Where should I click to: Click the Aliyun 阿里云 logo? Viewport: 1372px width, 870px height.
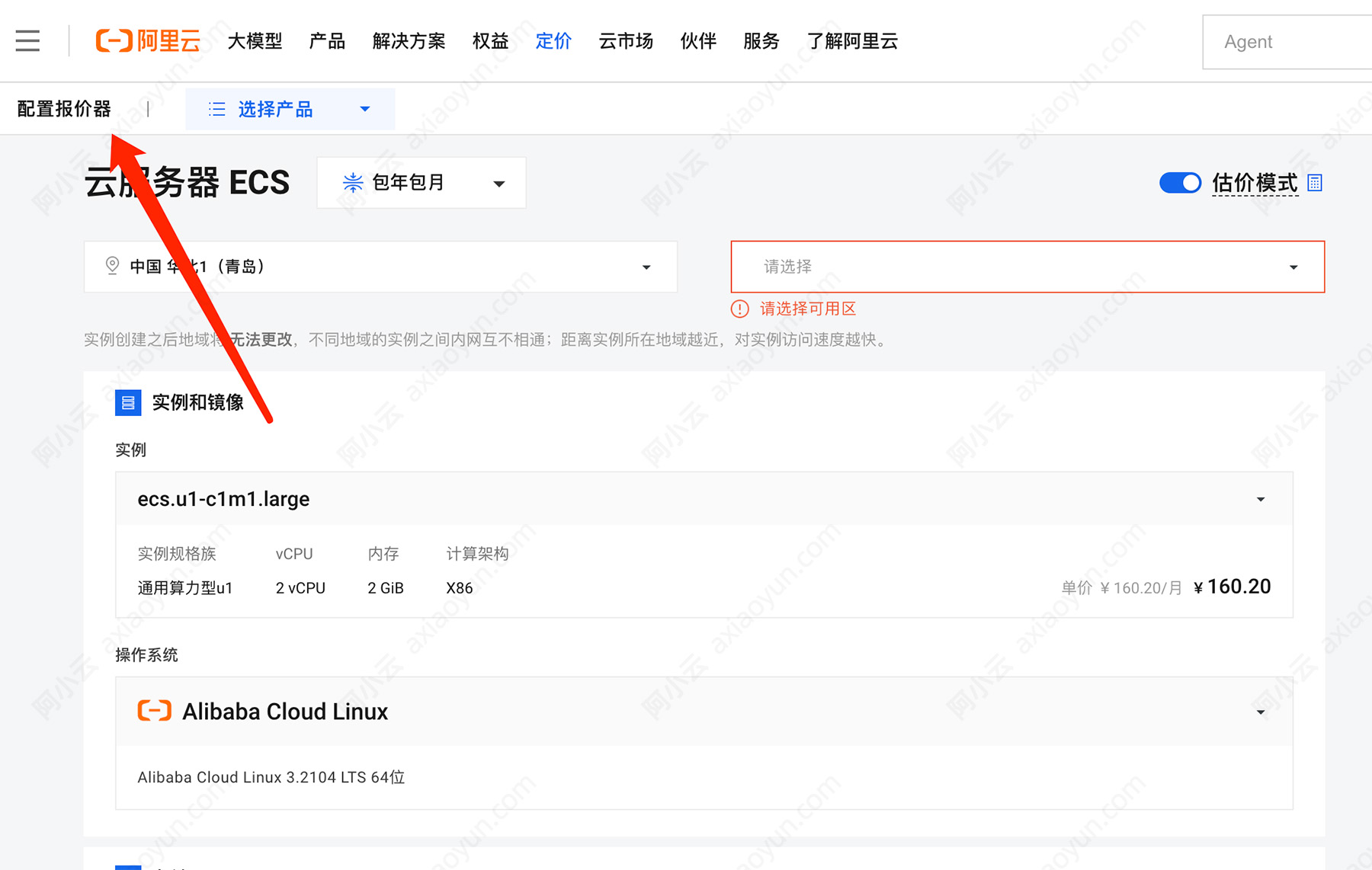point(148,40)
